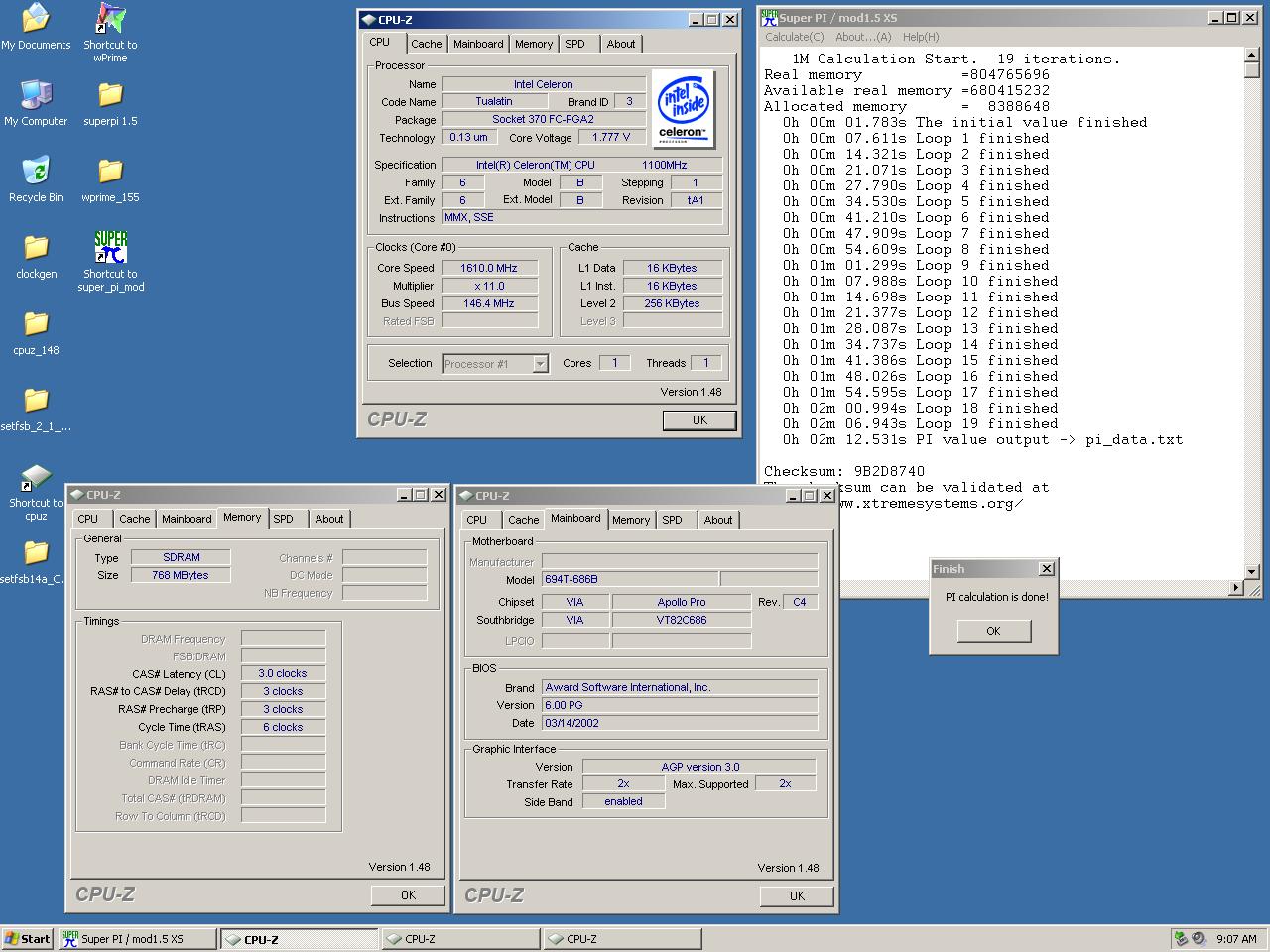Select SPD tab in Memory CPU-Z window
1270x952 pixels.
click(x=283, y=519)
